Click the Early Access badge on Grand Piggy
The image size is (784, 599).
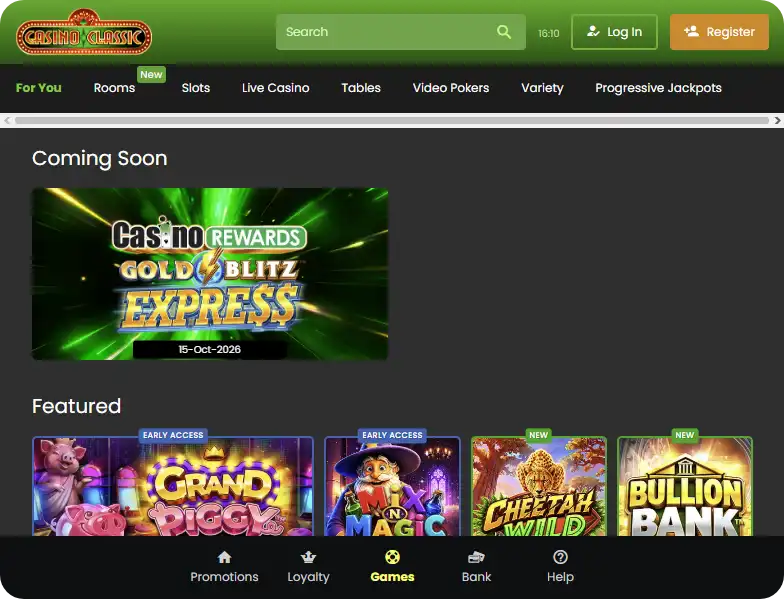pyautogui.click(x=173, y=435)
